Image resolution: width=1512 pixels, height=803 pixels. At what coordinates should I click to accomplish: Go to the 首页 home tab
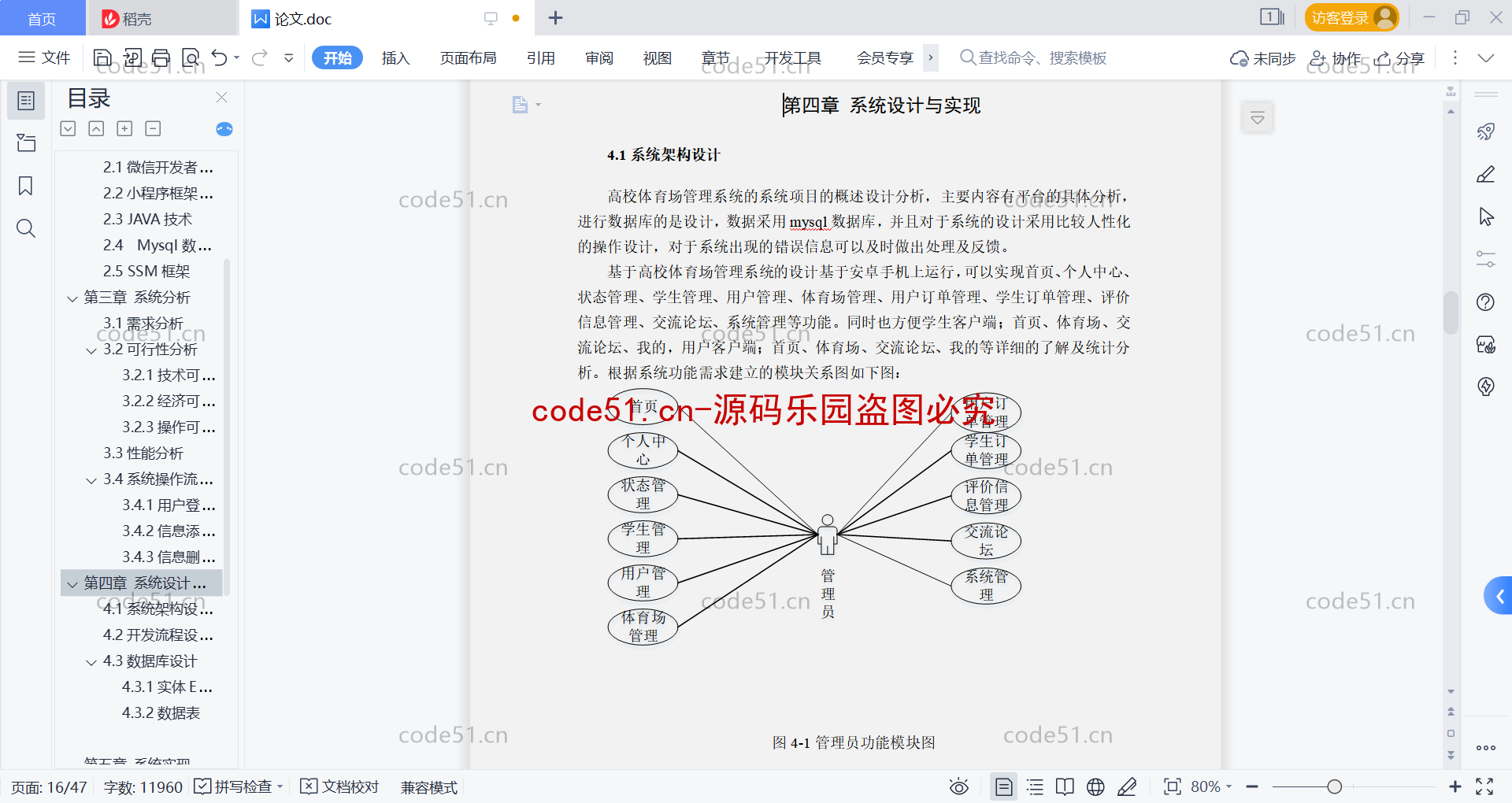point(42,18)
